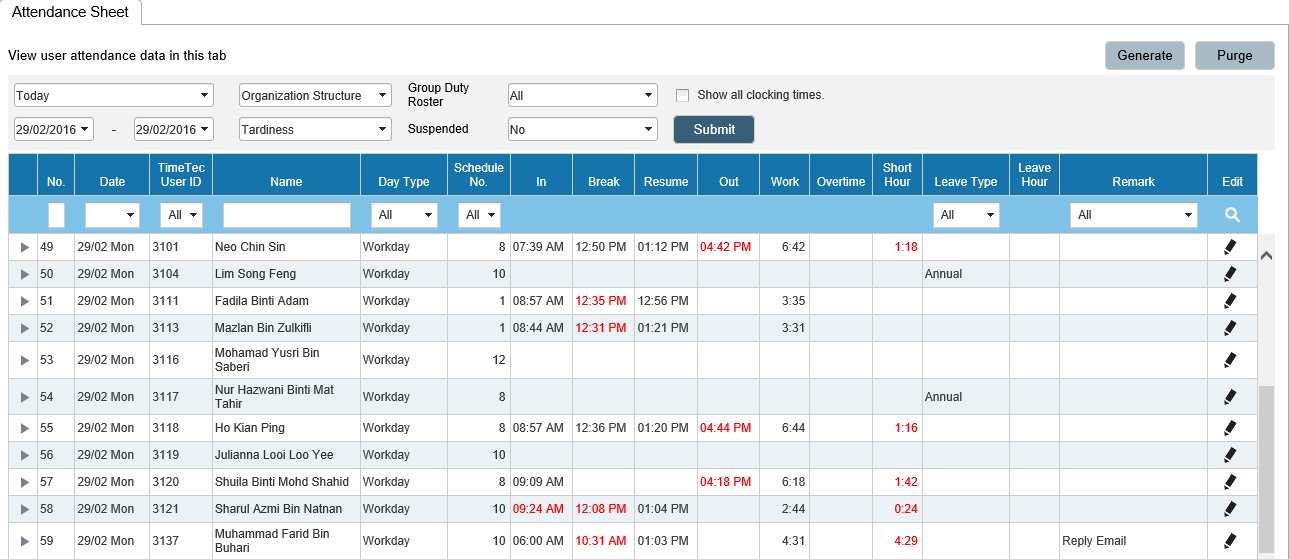
Task: Click the red 09:24 AM in time
Action: pyautogui.click(x=538, y=509)
